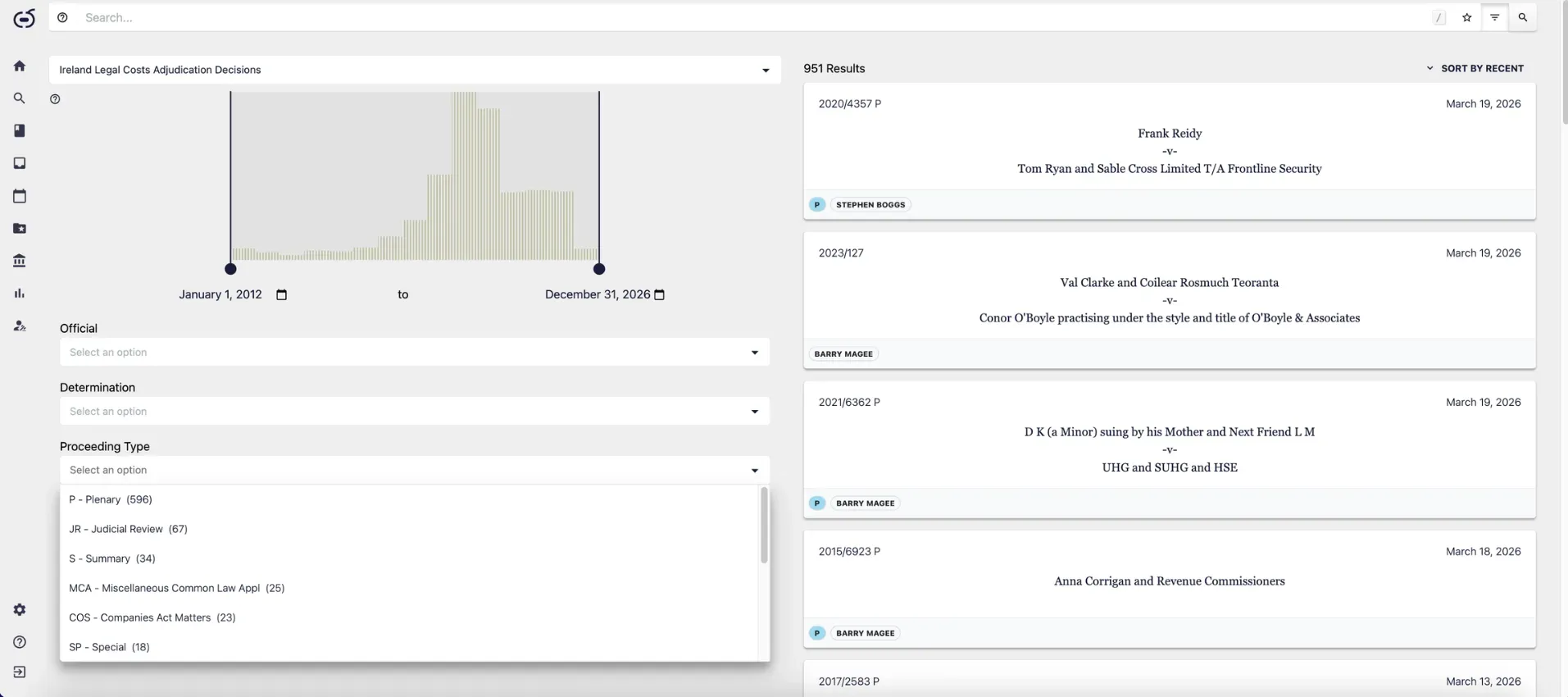This screenshot has width=1568, height=697.
Task: Click the left handle of date range slider
Action: 230,269
